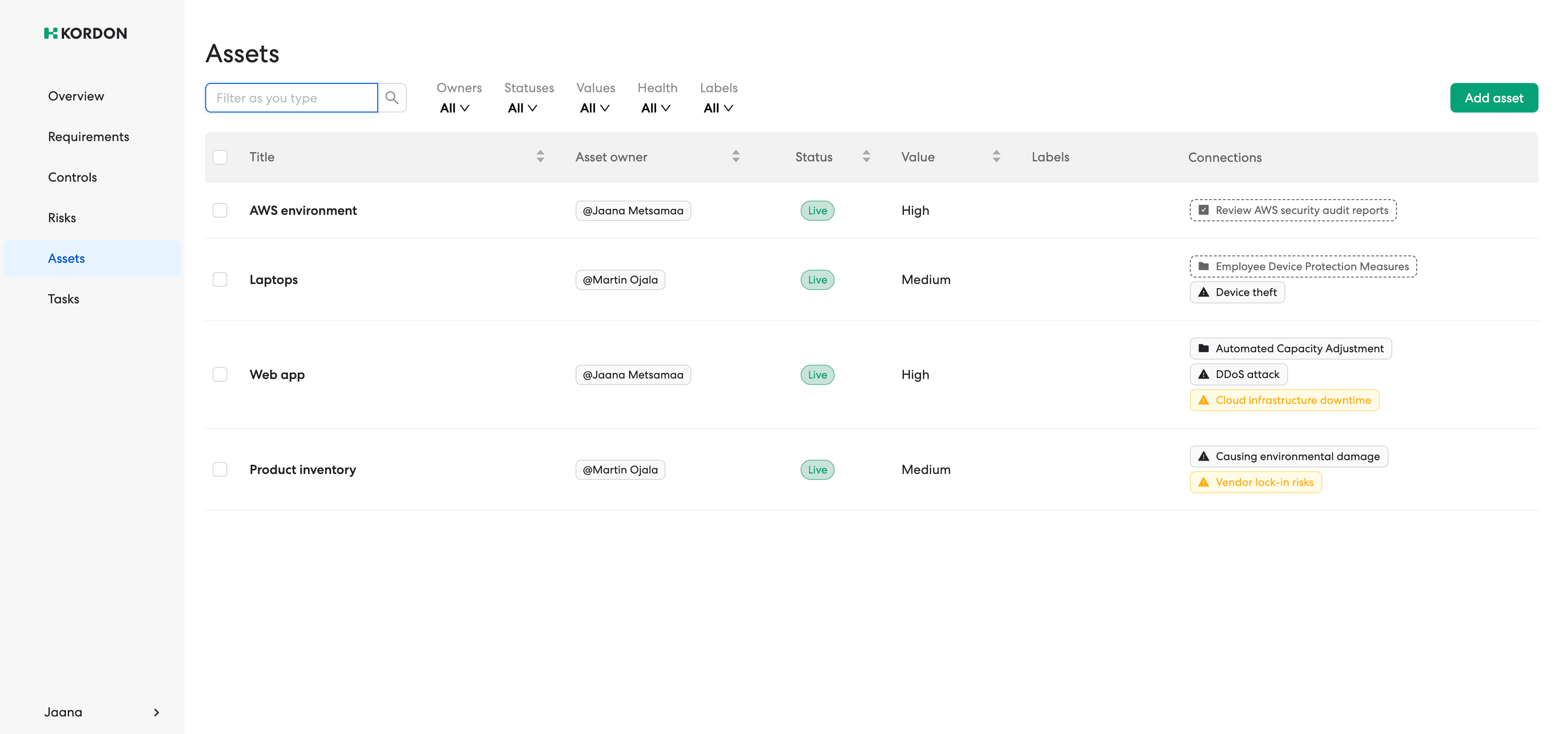The width and height of the screenshot is (1568, 734).
Task: Click the Kordon logo
Action: (85, 34)
